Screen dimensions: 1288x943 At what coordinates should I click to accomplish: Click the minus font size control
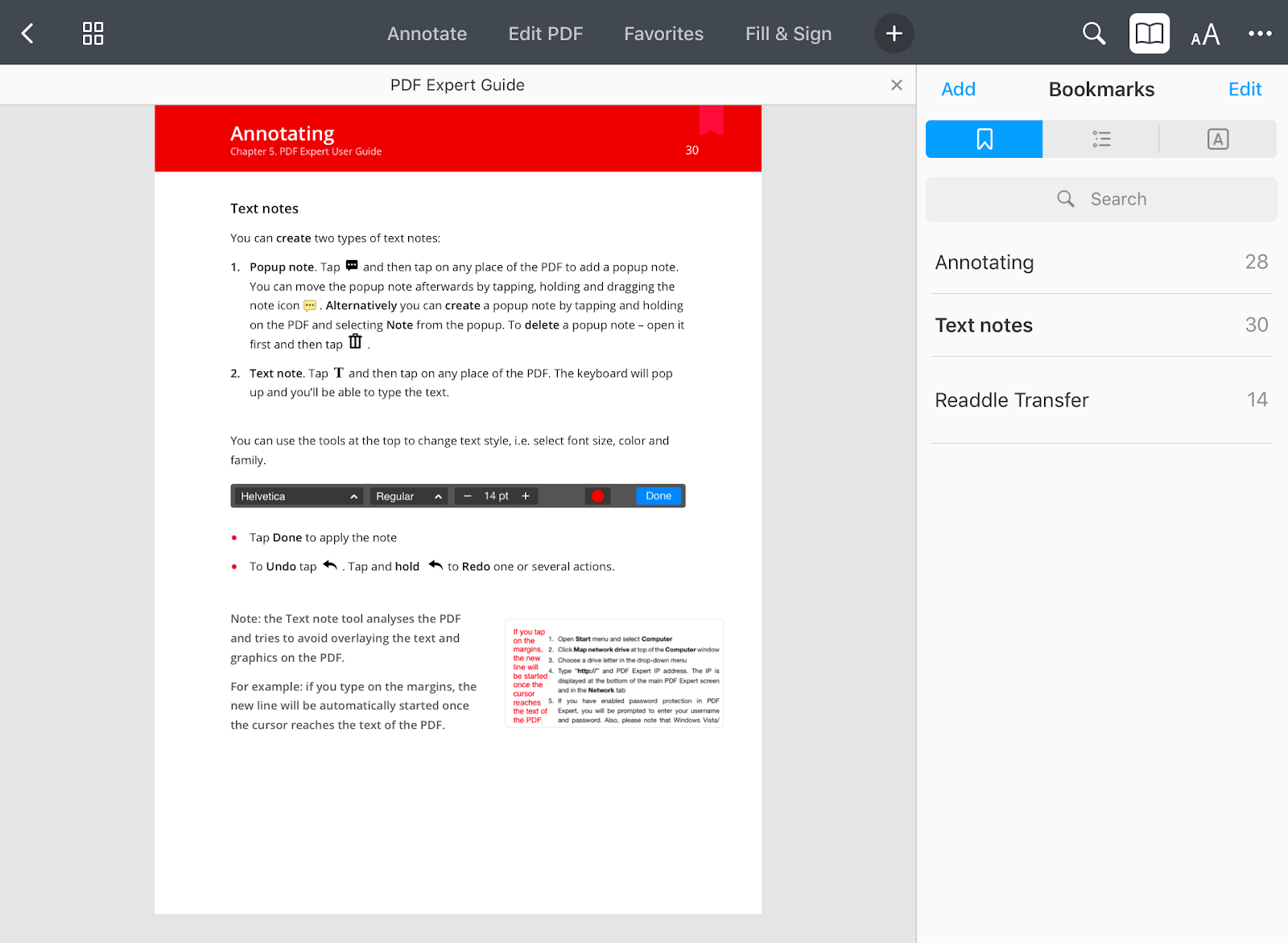[x=467, y=496]
